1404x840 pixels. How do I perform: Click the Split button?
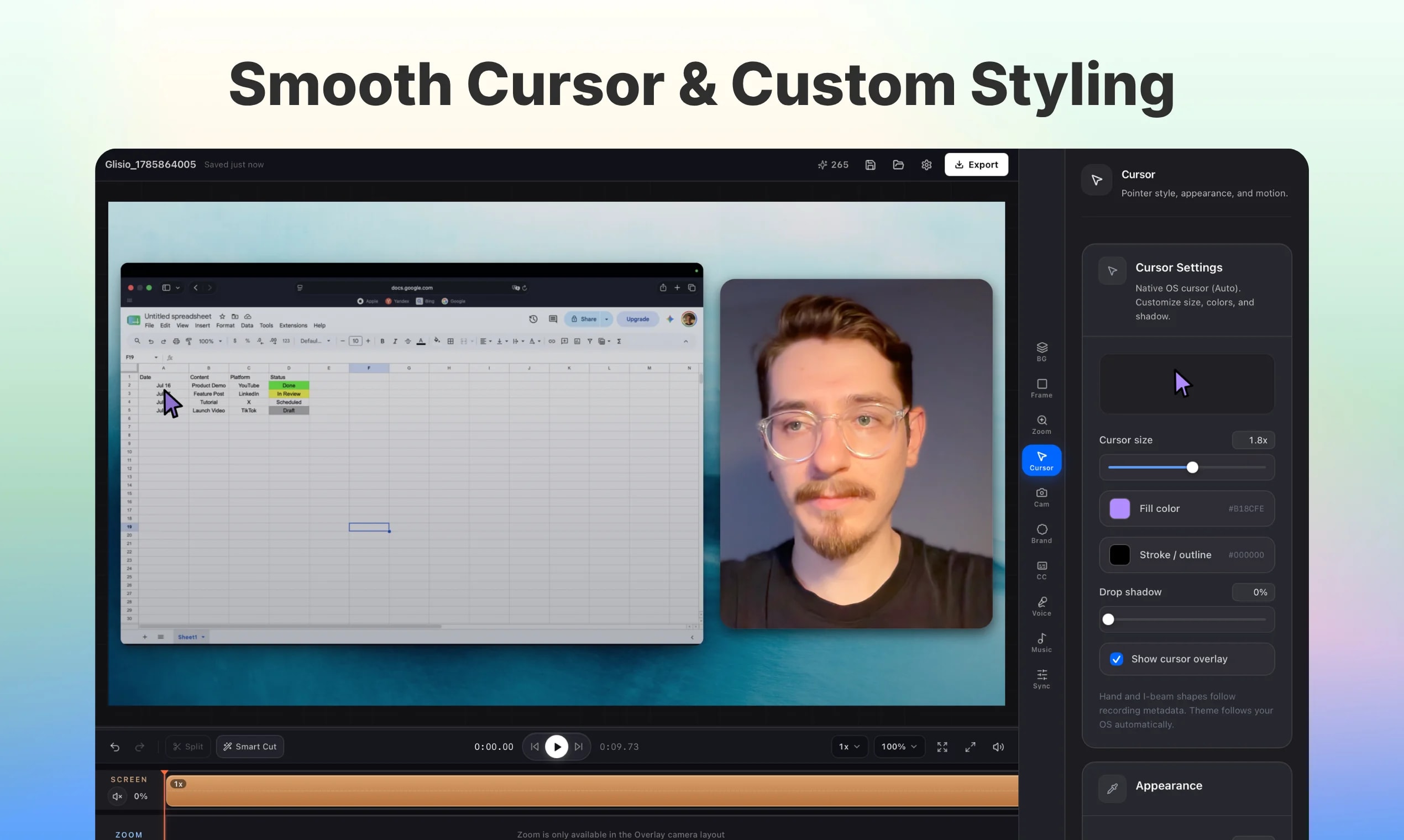click(x=188, y=747)
